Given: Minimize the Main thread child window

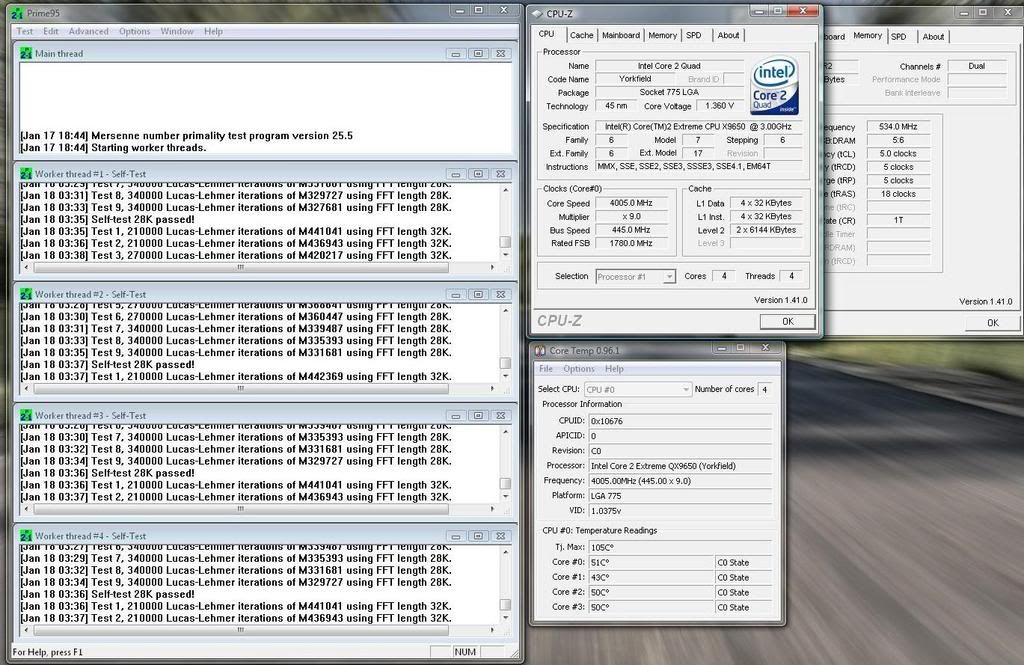Looking at the screenshot, I should pos(456,54).
